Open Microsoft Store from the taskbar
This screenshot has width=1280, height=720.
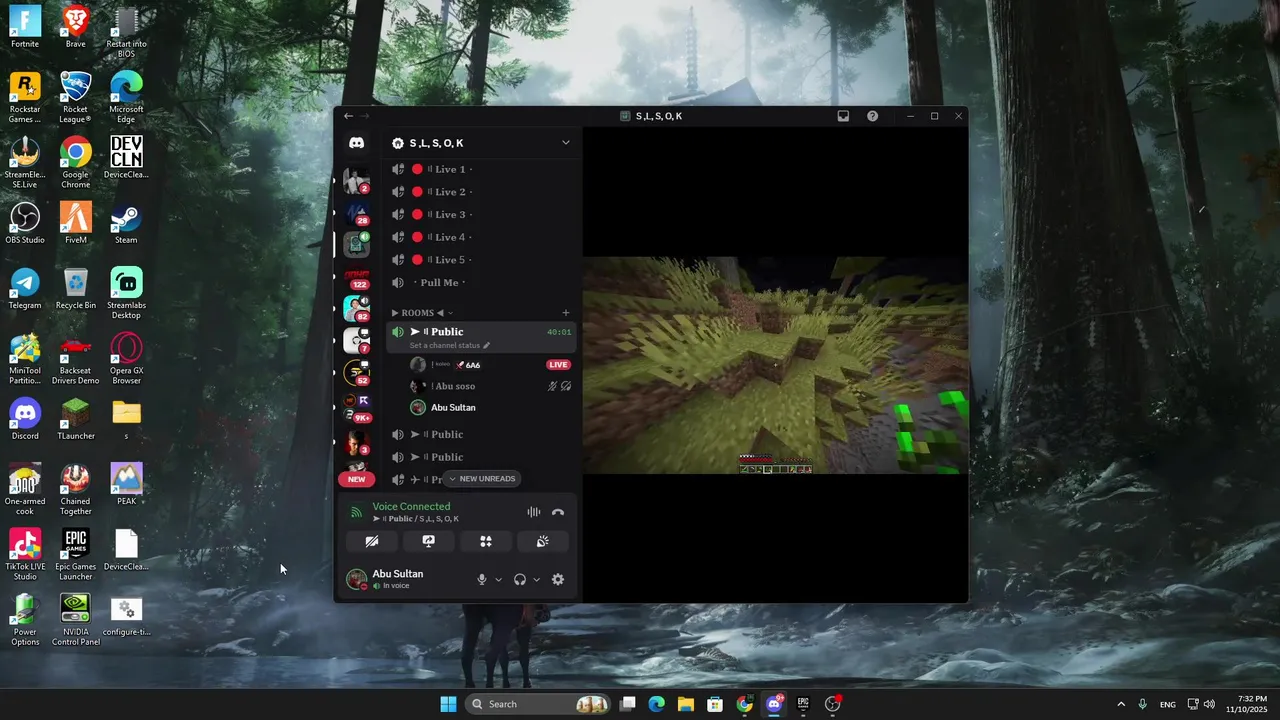(715, 704)
